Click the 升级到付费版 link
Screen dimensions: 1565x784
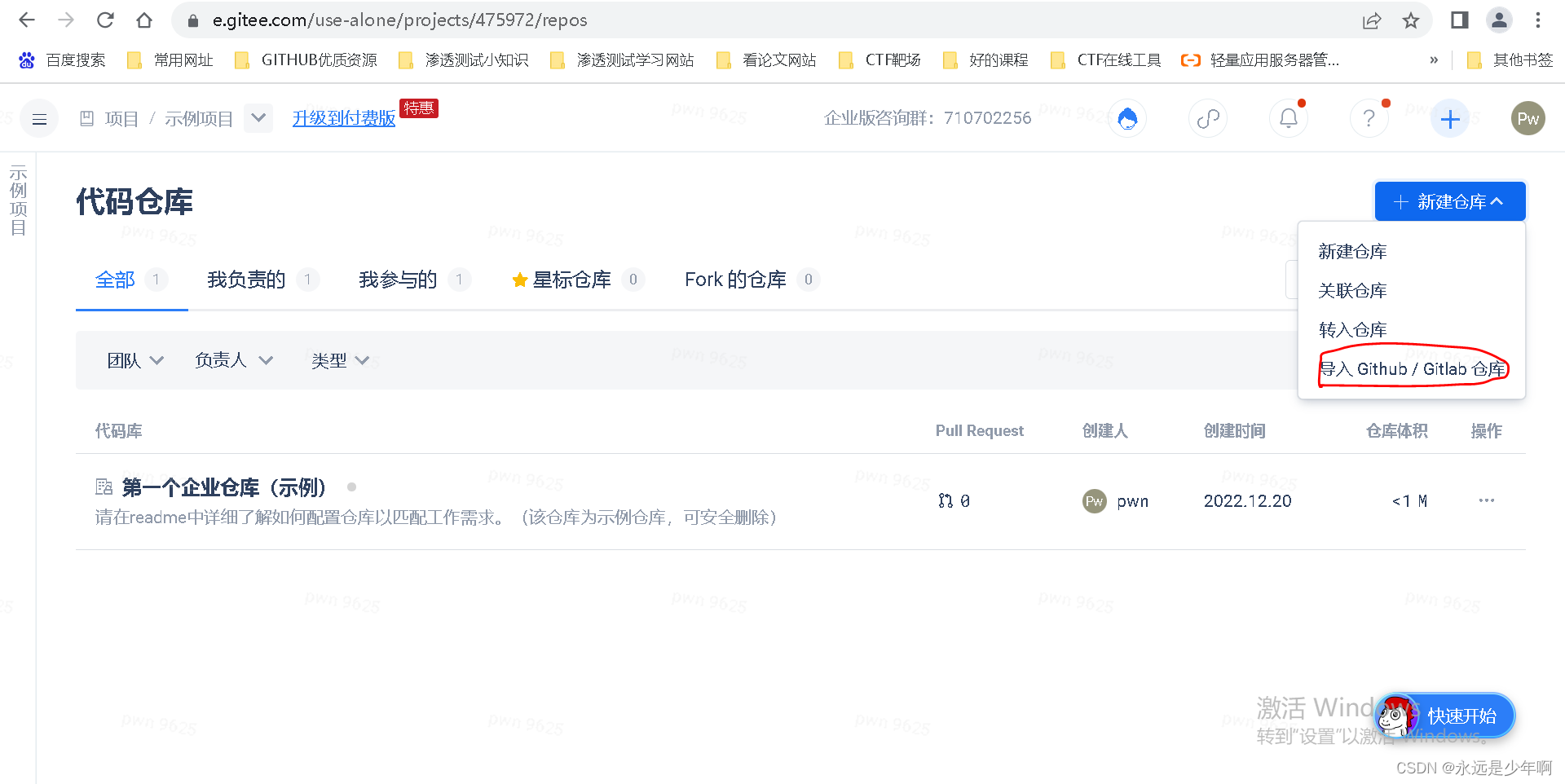tap(343, 118)
